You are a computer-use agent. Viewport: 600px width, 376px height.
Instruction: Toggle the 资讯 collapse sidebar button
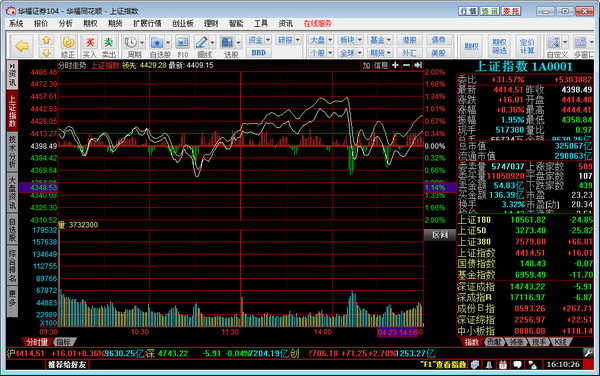(12, 75)
